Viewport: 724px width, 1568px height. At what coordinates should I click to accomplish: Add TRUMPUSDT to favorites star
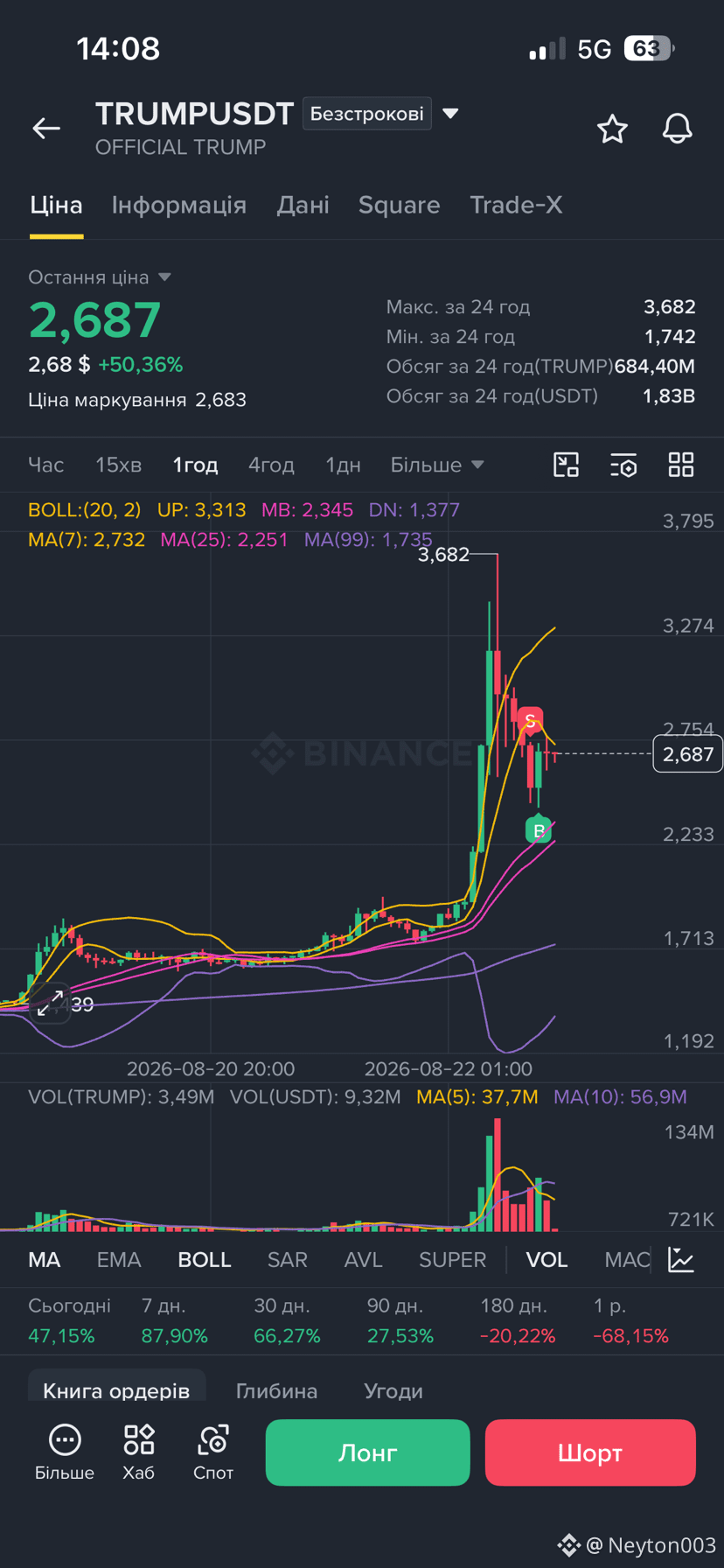(x=612, y=129)
